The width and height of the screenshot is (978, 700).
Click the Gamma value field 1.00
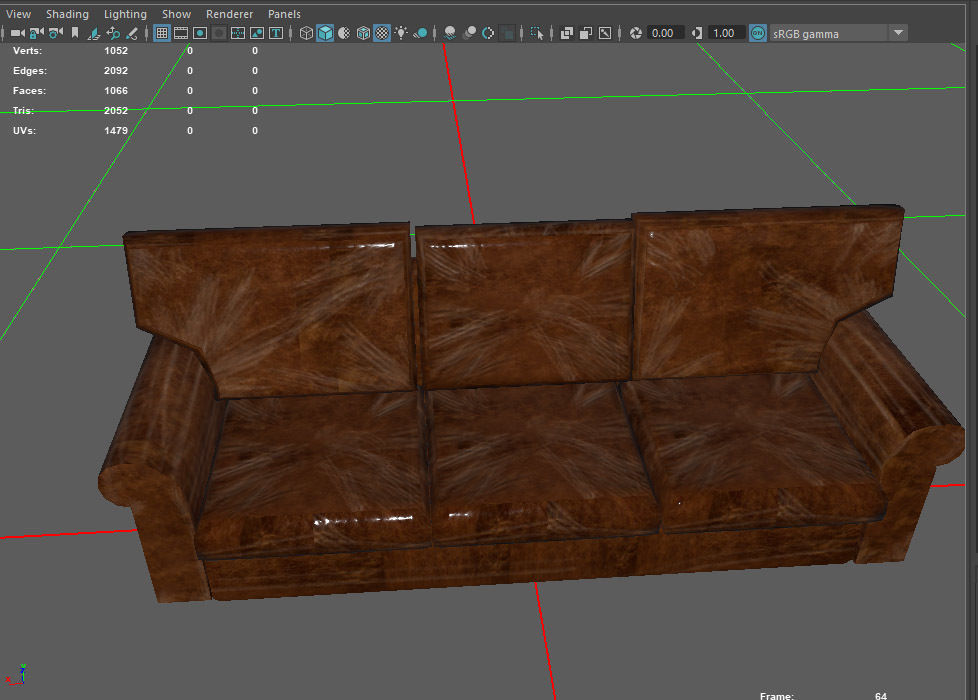[x=726, y=33]
